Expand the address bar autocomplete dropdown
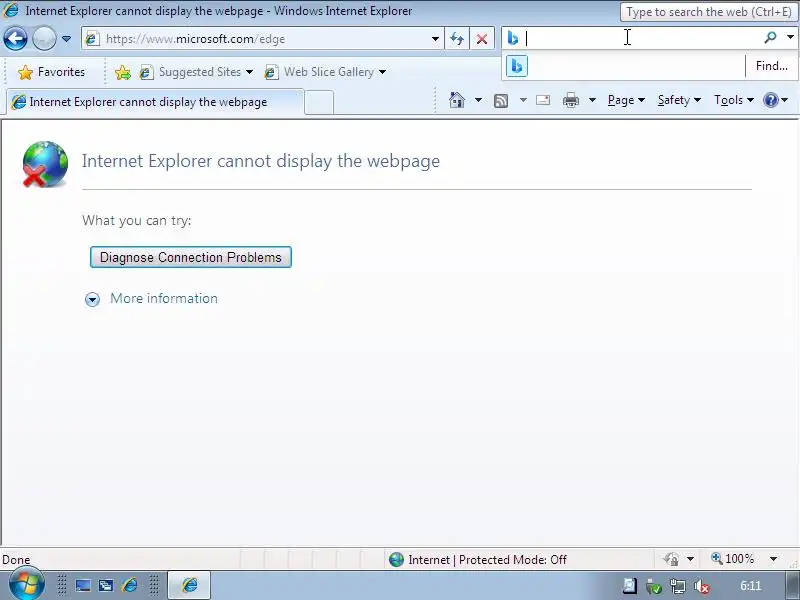The height and width of the screenshot is (600, 800). click(435, 39)
